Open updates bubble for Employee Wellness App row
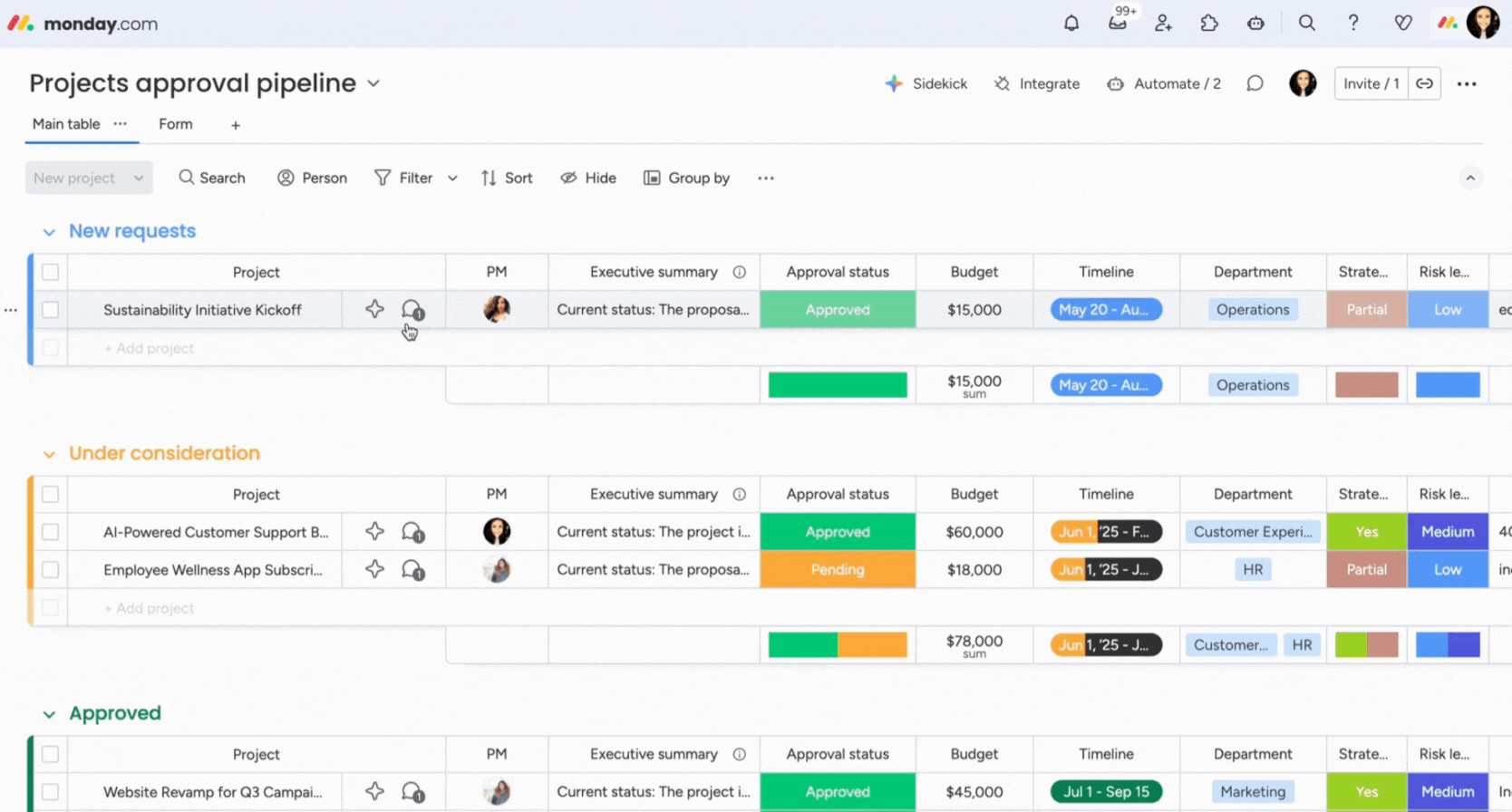 click(x=412, y=571)
